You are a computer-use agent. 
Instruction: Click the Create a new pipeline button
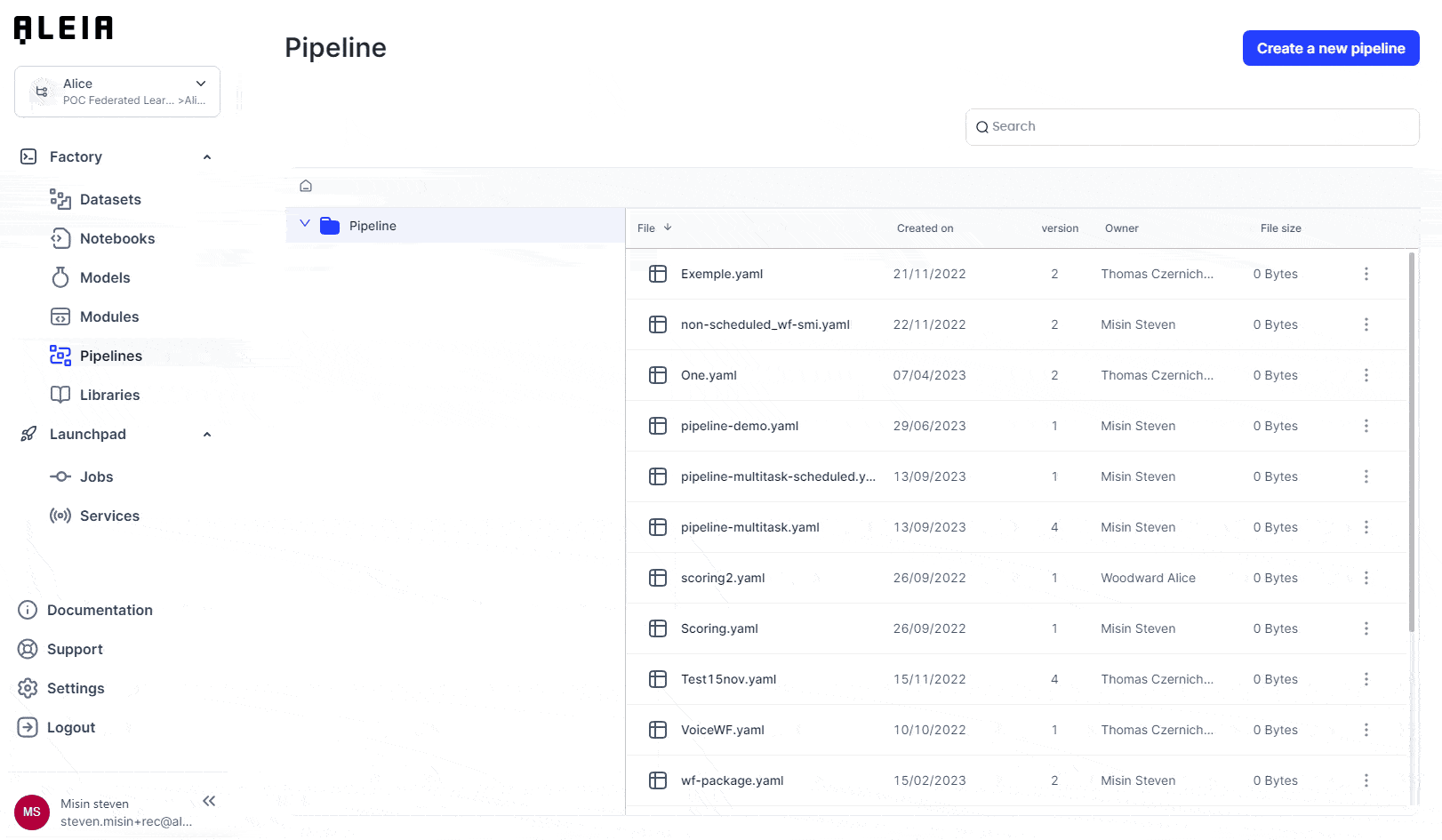click(x=1331, y=48)
